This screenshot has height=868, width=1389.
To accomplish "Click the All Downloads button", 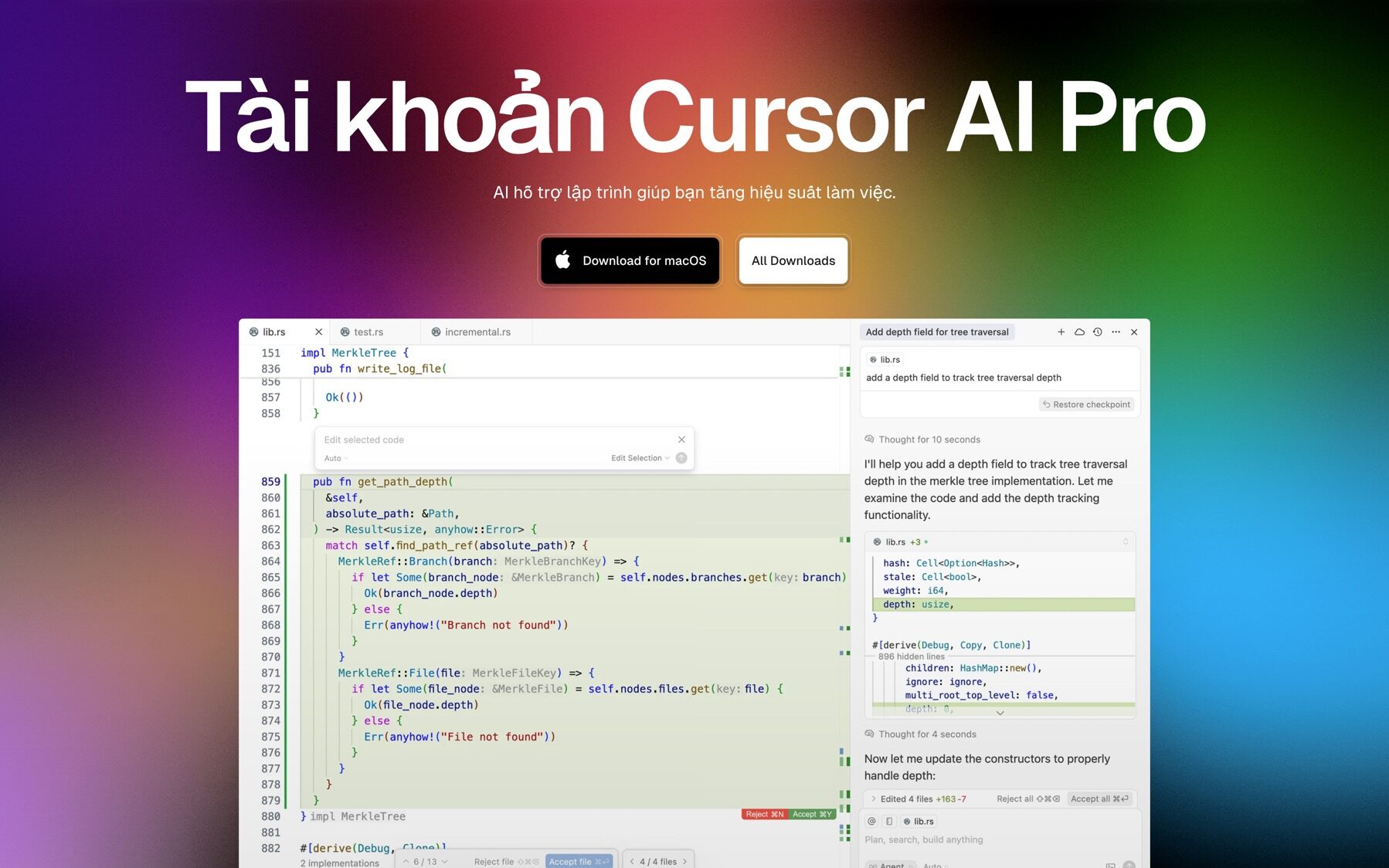I will click(x=793, y=261).
